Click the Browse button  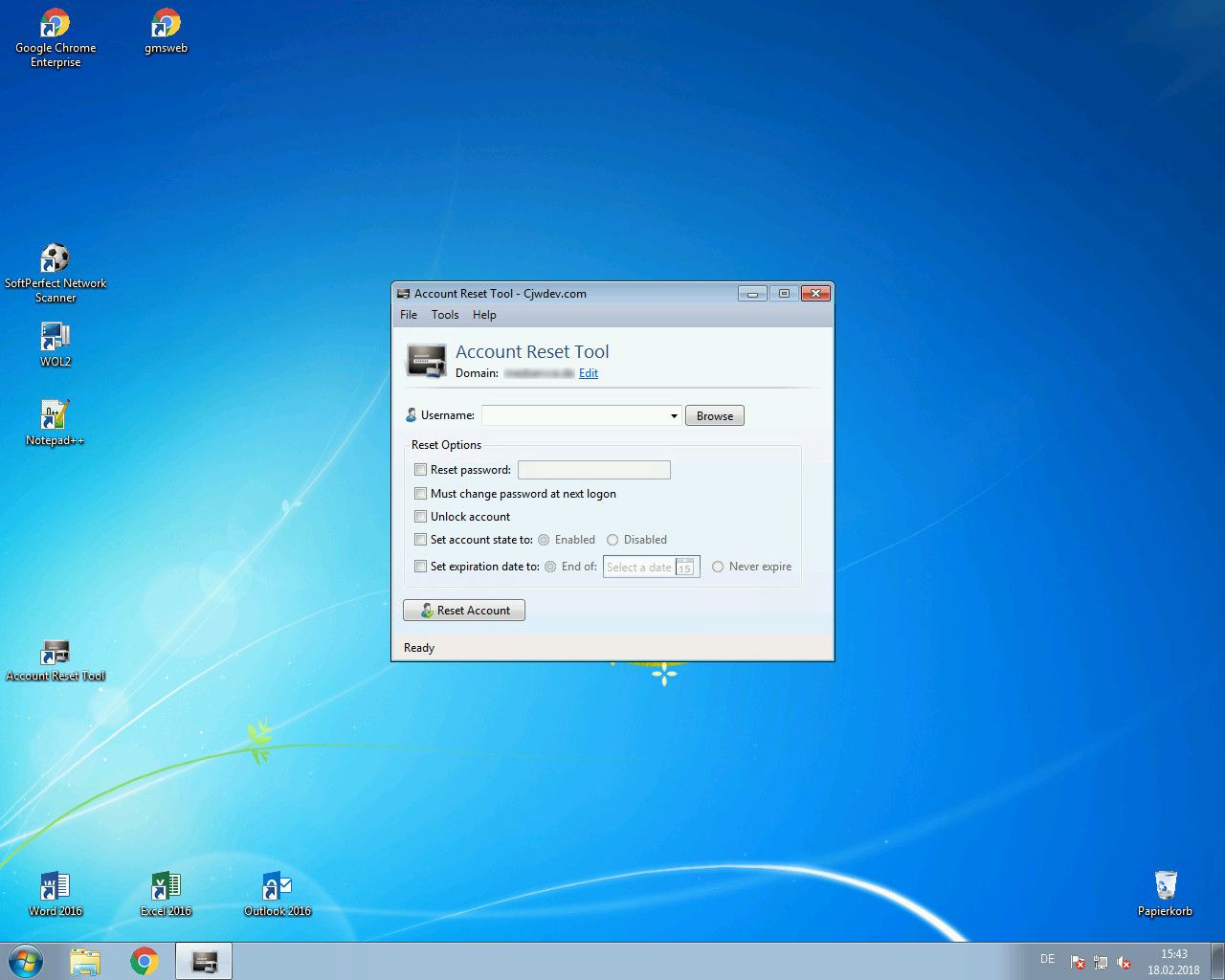(x=714, y=416)
